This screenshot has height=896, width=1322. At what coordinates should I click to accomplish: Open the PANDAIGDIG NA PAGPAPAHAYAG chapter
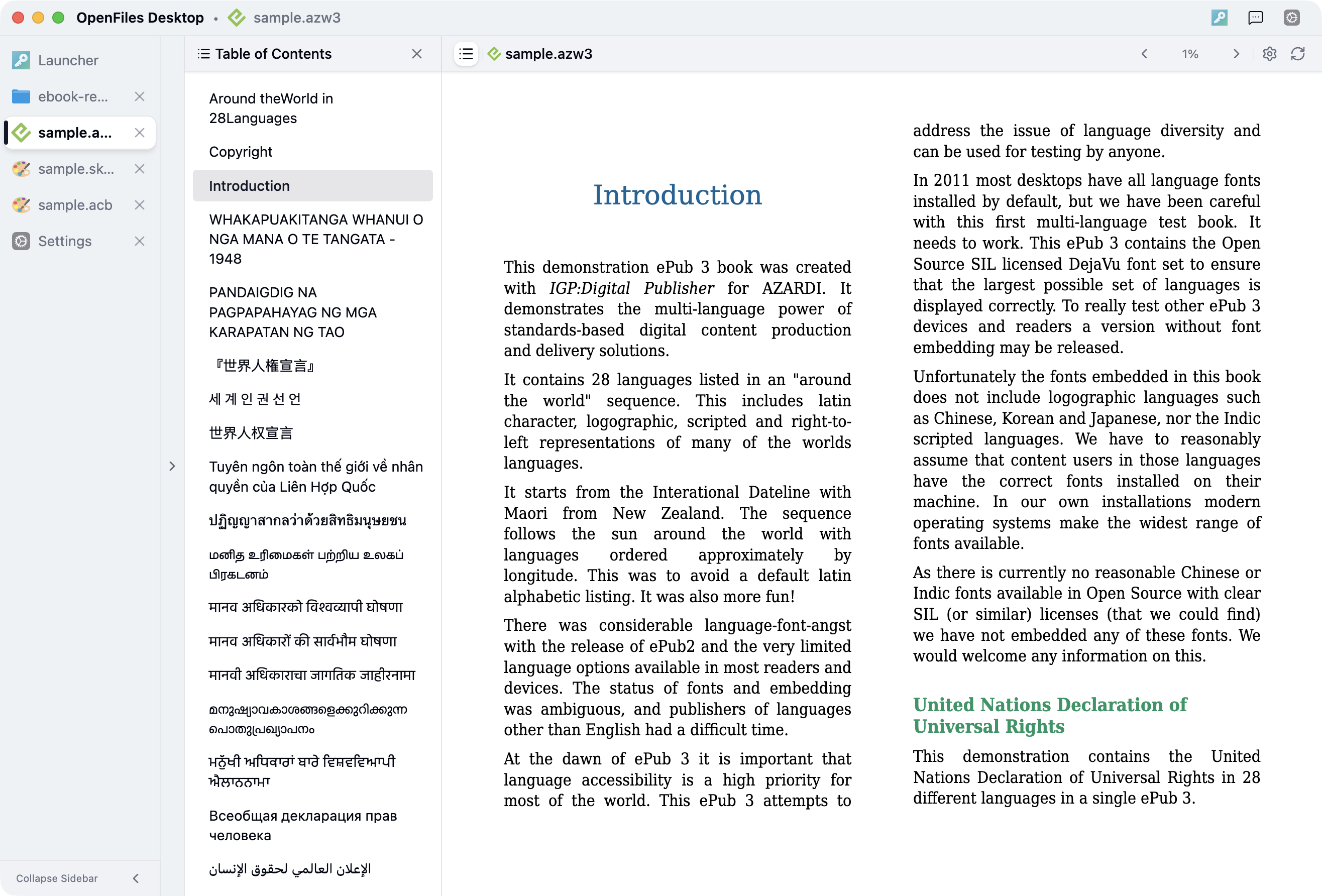[x=313, y=312]
